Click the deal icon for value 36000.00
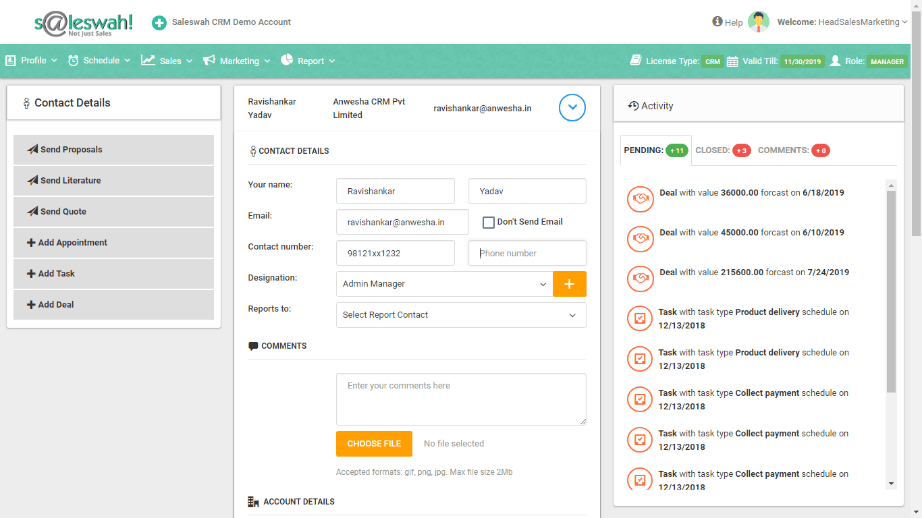This screenshot has width=922, height=518. tap(640, 199)
